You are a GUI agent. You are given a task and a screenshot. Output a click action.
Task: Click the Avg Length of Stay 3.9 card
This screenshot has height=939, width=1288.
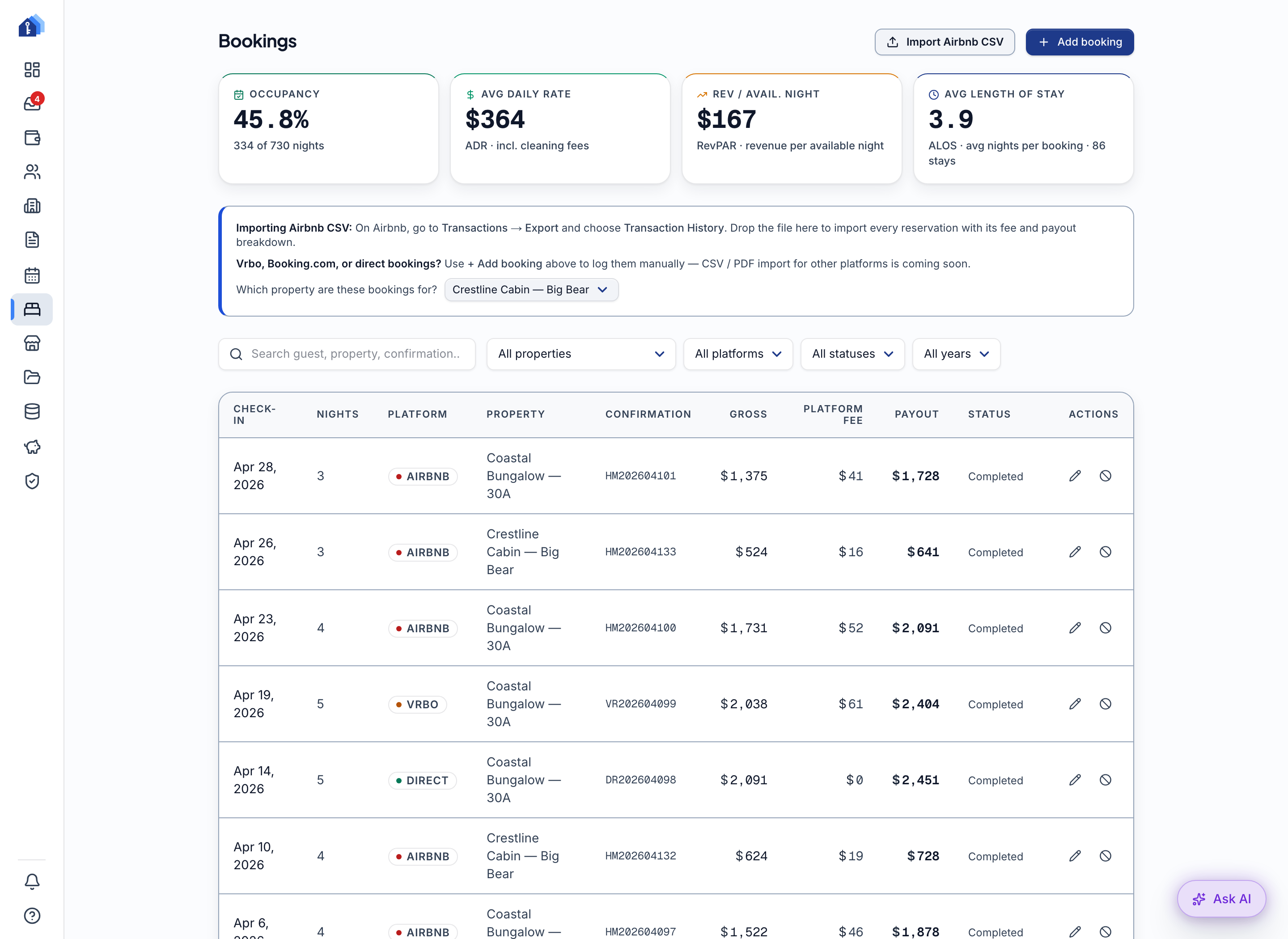click(1023, 128)
